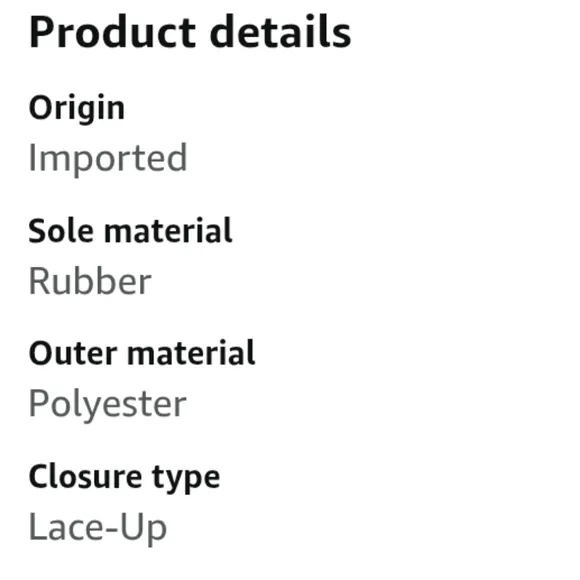Click the word material after Outer
Screen dimensions: 580x580
191,353
